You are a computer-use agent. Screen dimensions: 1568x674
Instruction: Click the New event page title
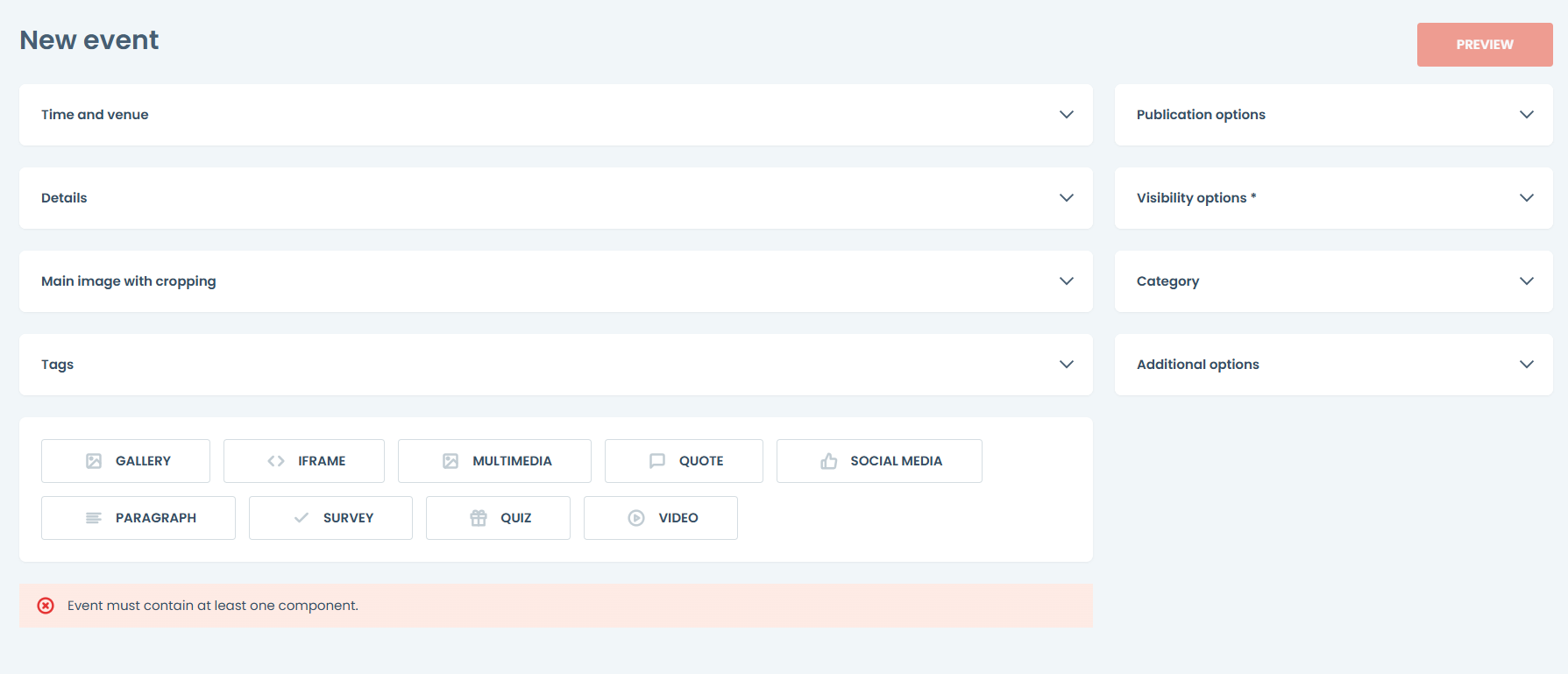[x=89, y=40]
